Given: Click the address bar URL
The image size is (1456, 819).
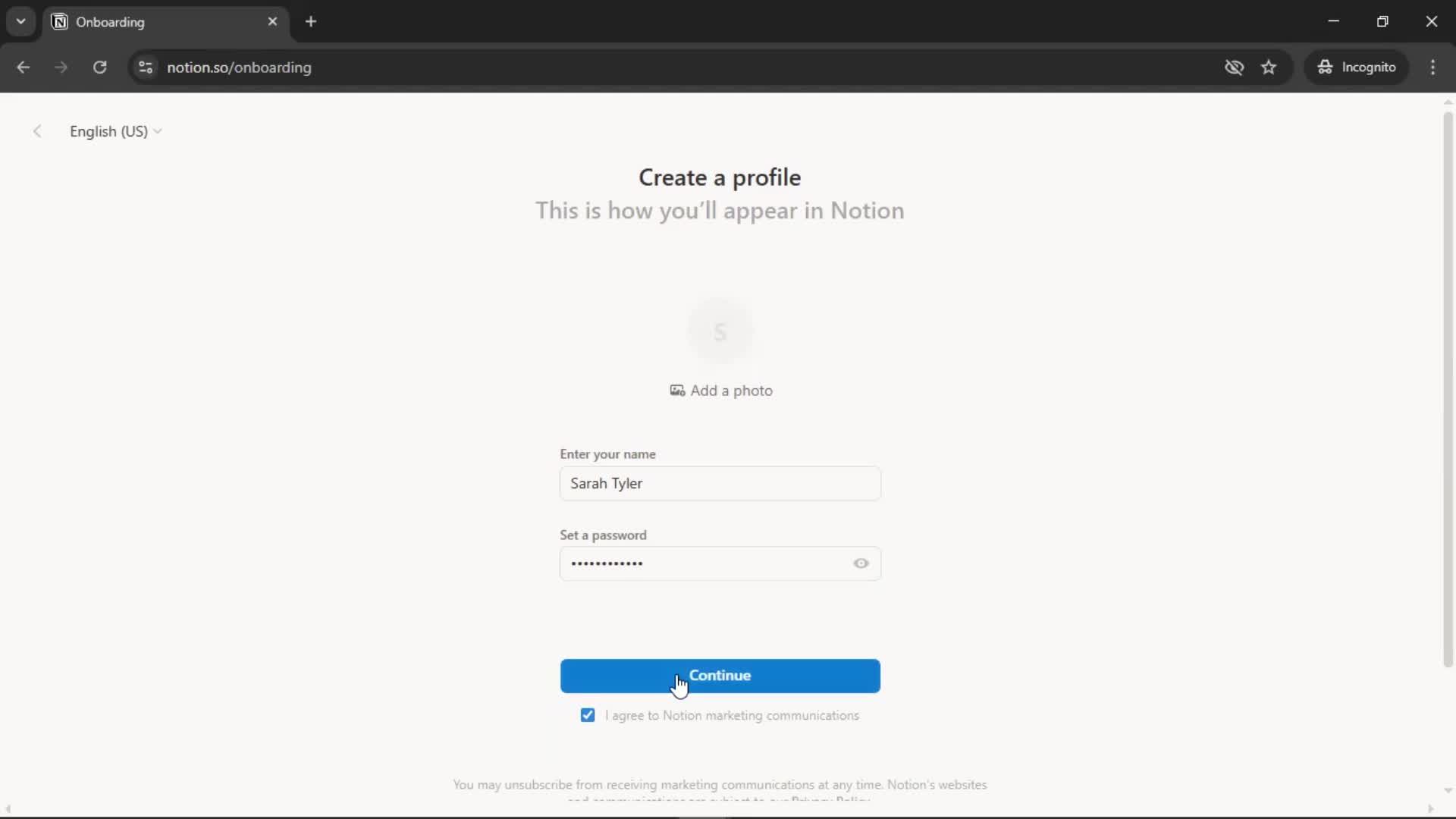Looking at the screenshot, I should point(239,67).
